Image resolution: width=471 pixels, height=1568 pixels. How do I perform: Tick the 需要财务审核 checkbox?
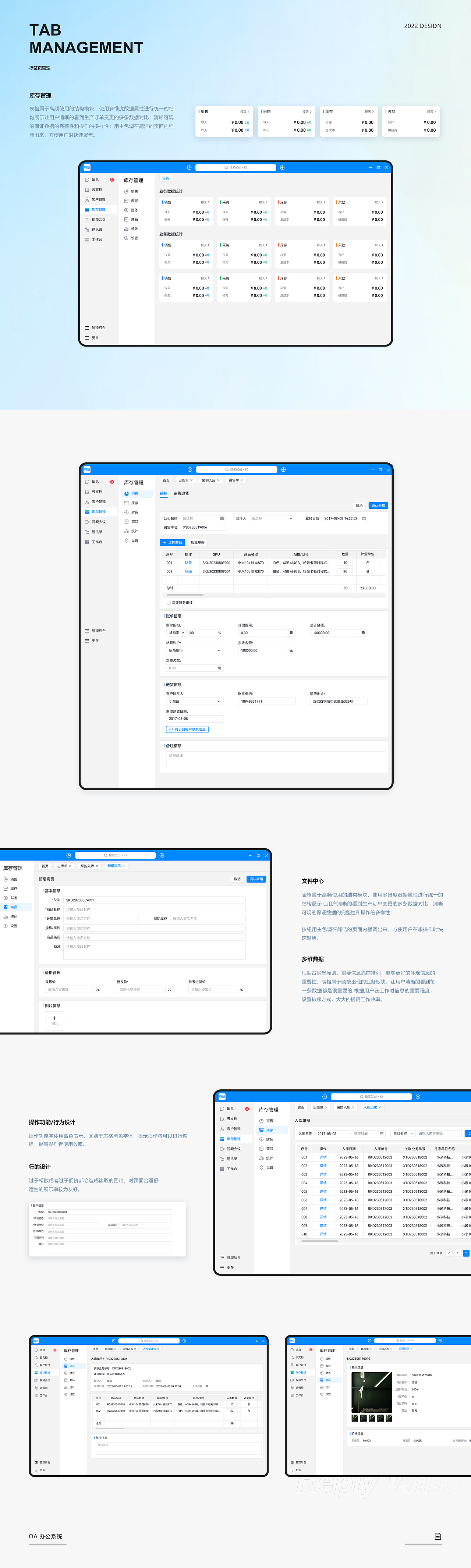click(x=169, y=603)
